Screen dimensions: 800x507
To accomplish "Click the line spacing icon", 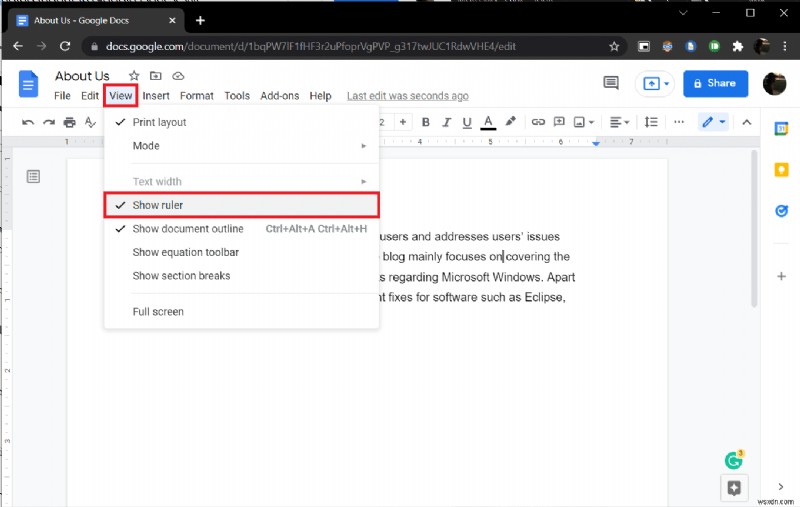I will click(x=651, y=122).
